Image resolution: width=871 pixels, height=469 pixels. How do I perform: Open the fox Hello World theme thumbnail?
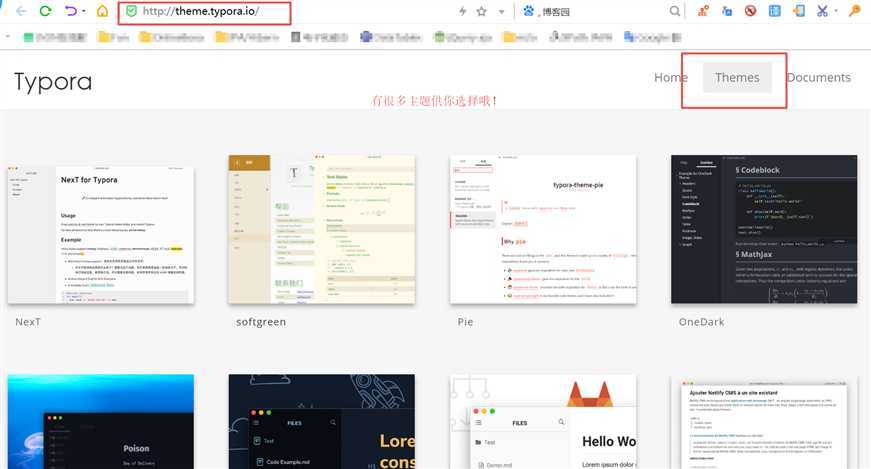[x=543, y=422]
